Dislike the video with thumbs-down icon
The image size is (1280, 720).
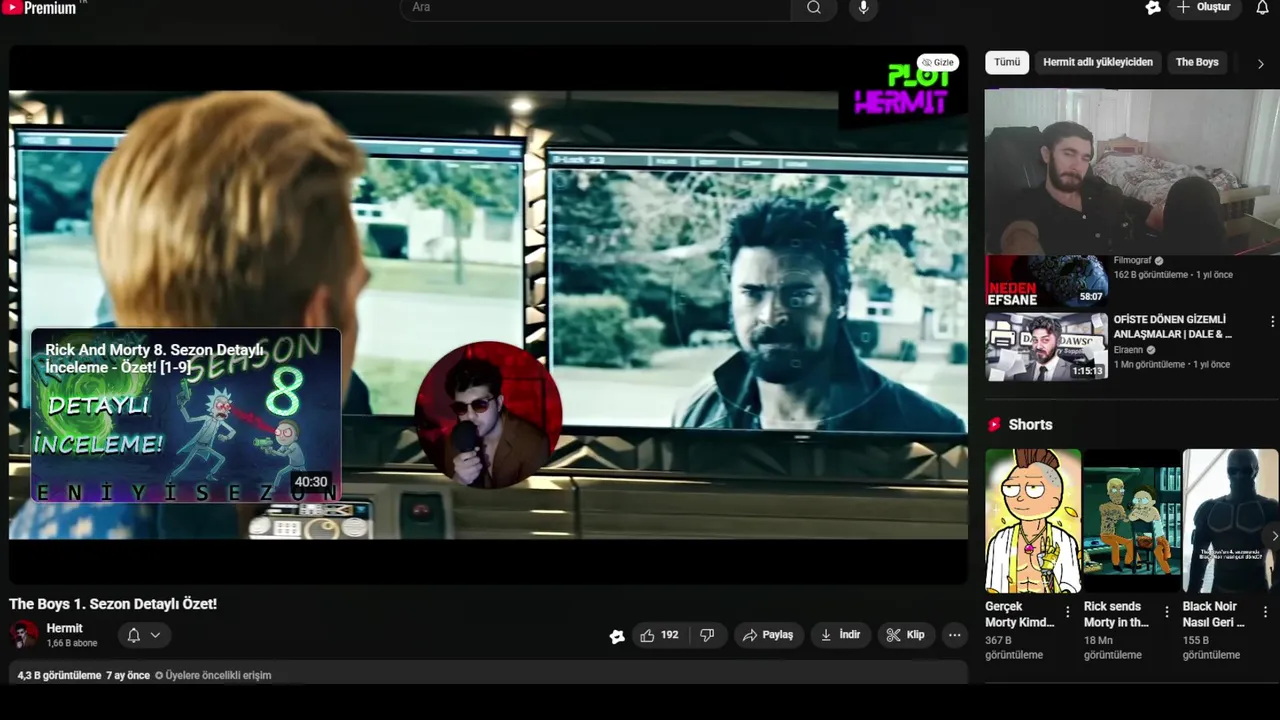point(707,635)
